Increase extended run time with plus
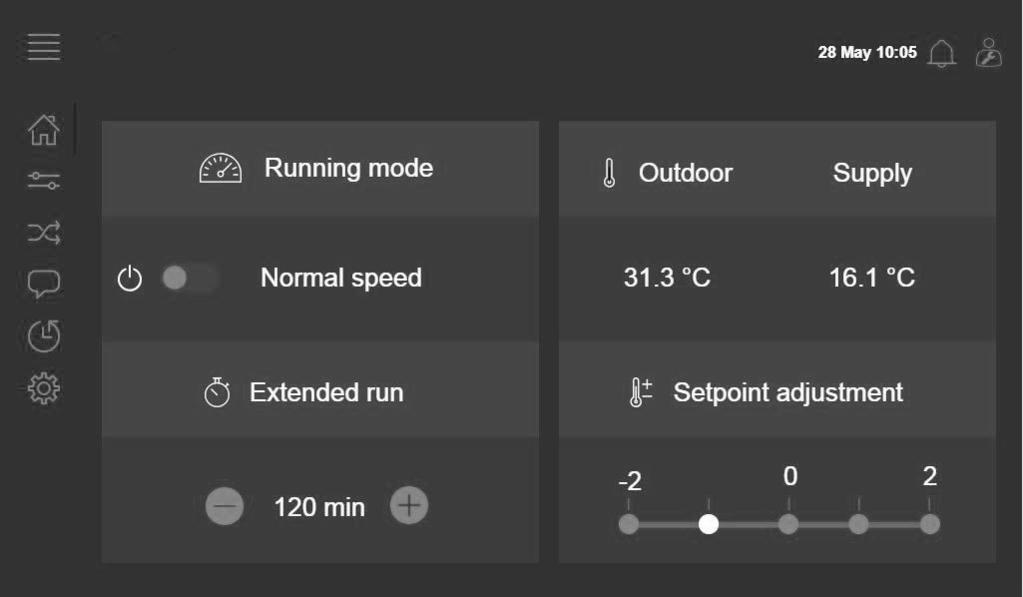Viewport: 1023px width, 597px height. click(x=409, y=505)
